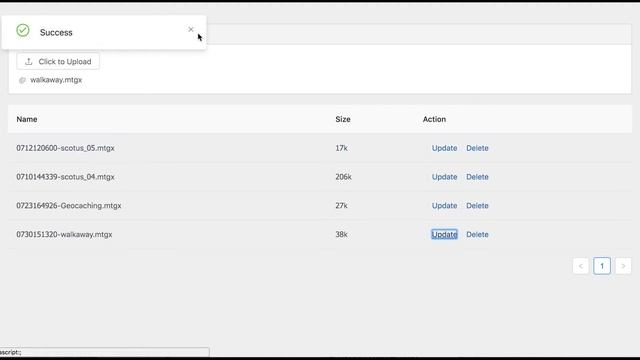Close the Success notification

click(x=191, y=29)
